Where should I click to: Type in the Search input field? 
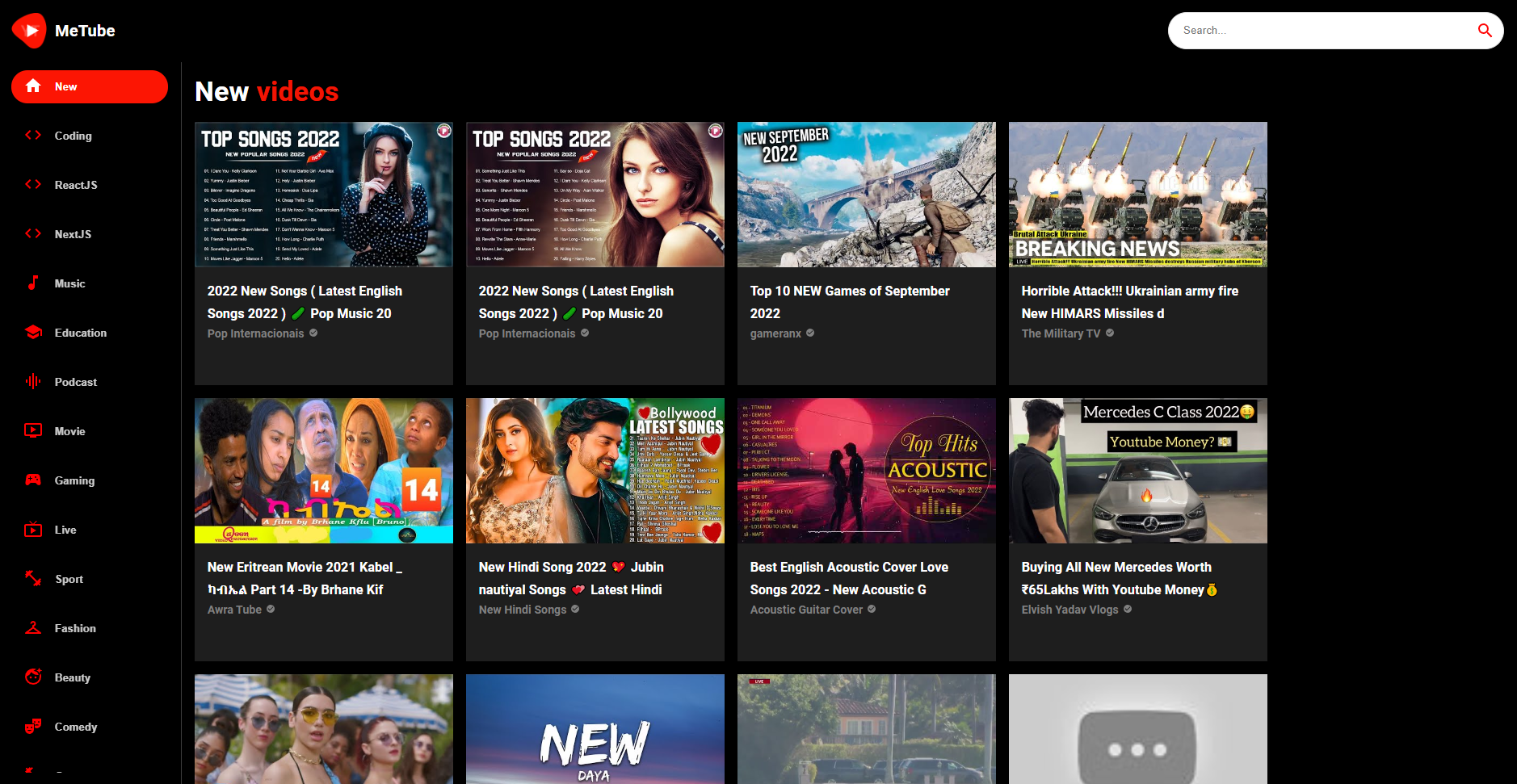click(1325, 31)
